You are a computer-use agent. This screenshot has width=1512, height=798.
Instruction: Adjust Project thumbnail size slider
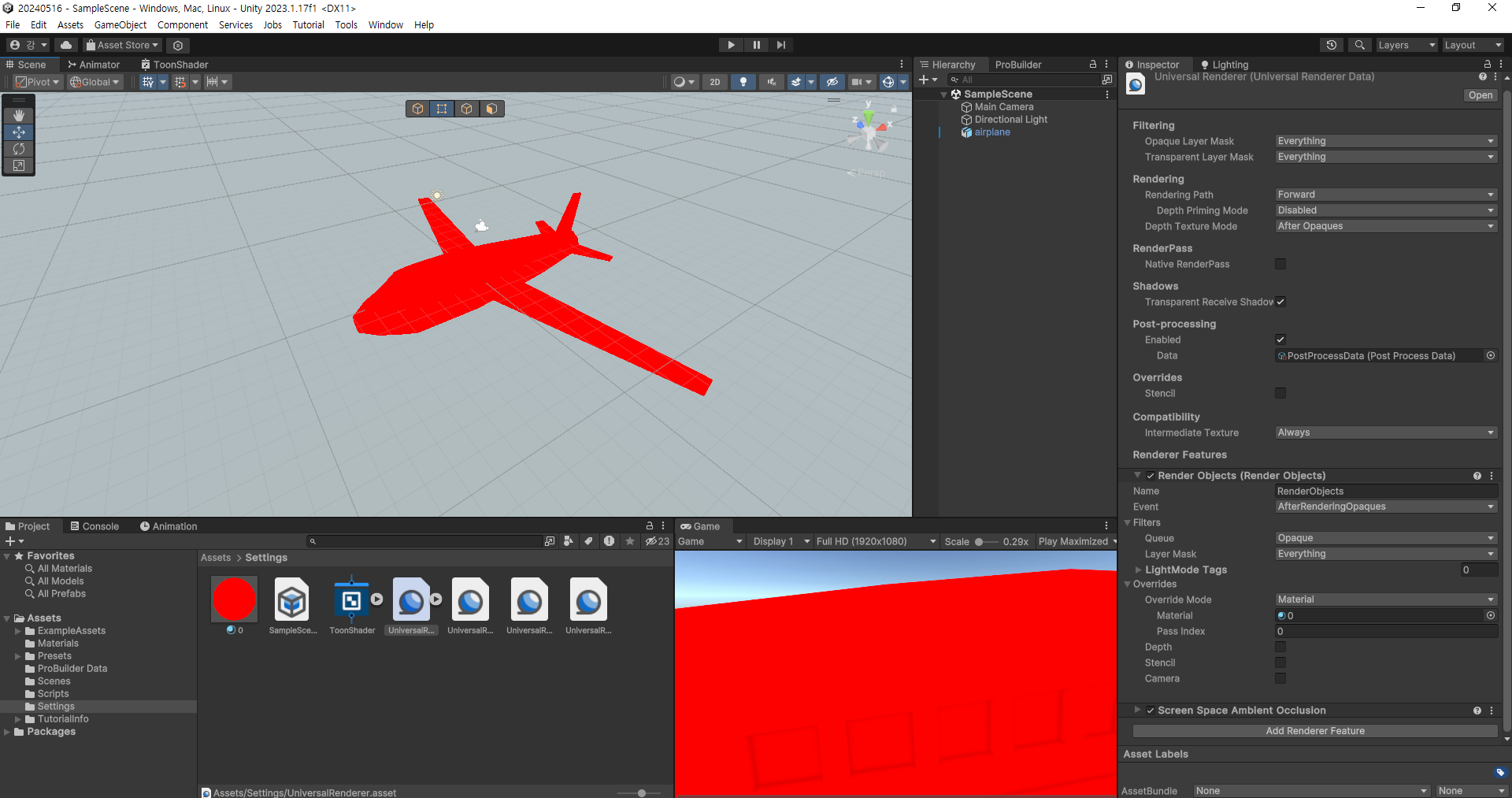(642, 792)
